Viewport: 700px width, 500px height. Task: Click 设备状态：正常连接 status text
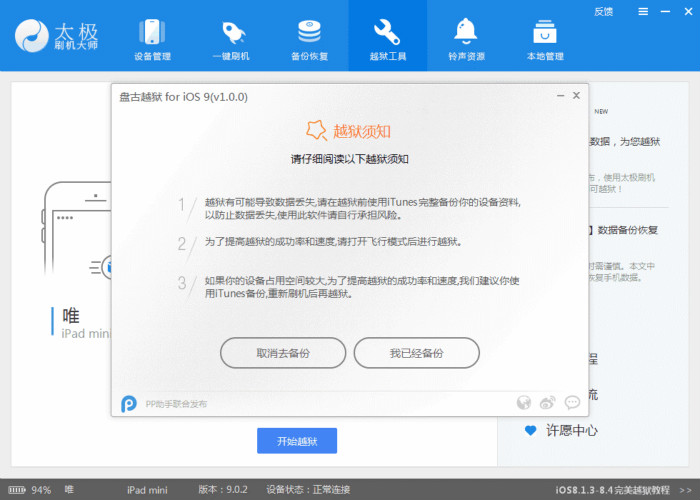pos(308,490)
